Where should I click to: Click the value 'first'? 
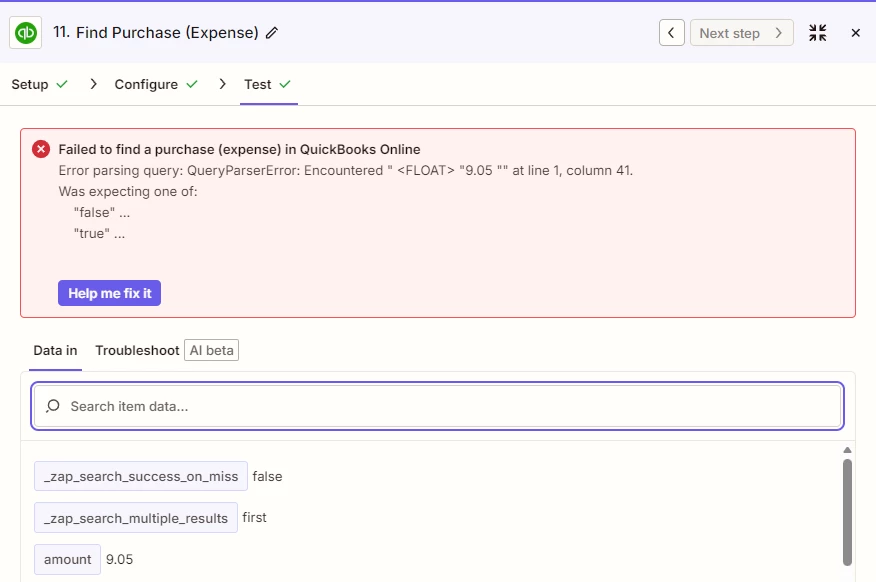pyautogui.click(x=254, y=517)
